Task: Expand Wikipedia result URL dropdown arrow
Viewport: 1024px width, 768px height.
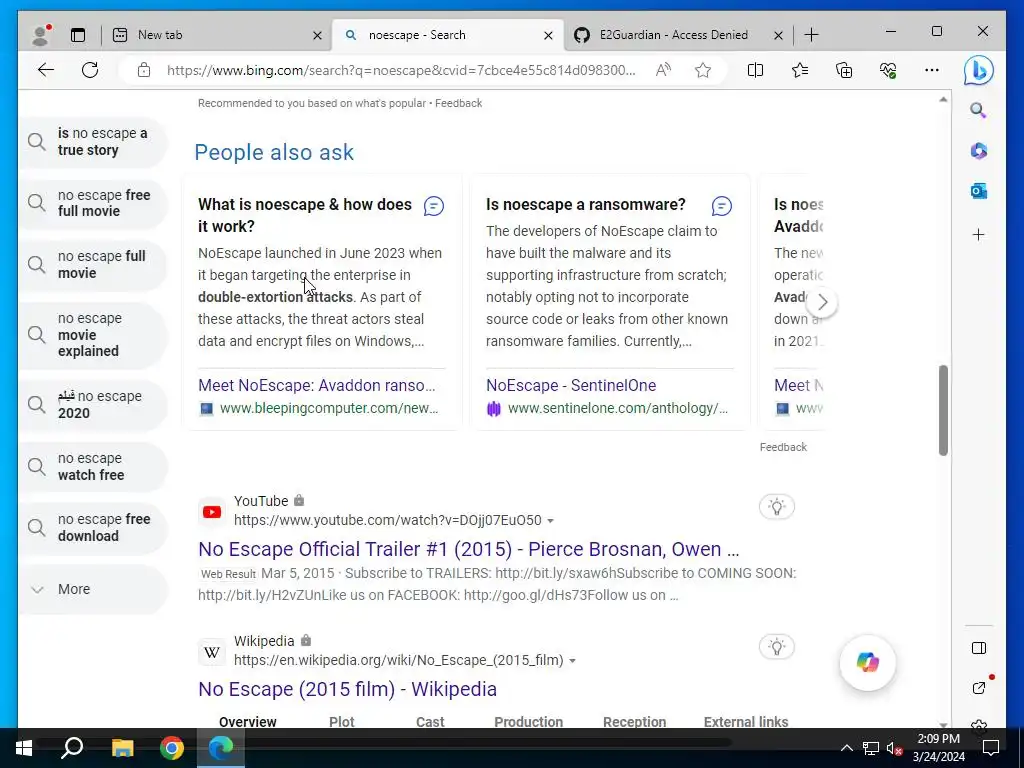Action: click(x=573, y=661)
